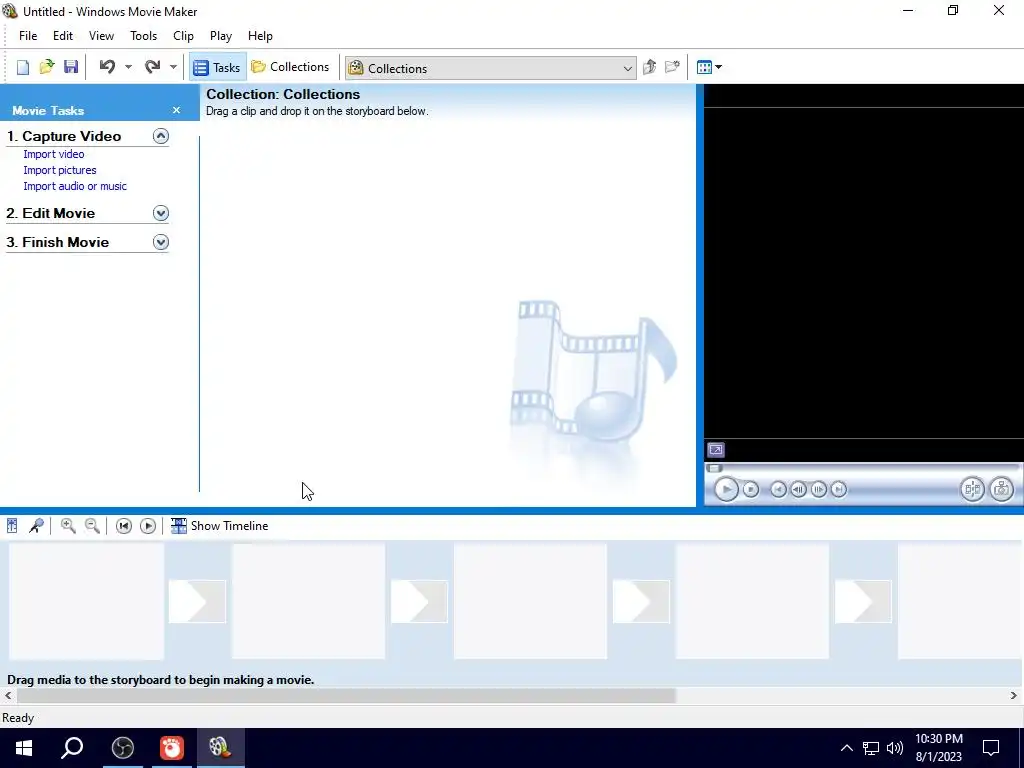Screen dimensions: 1024x768
Task: Toggle the Collections pane button
Action: coord(291,67)
